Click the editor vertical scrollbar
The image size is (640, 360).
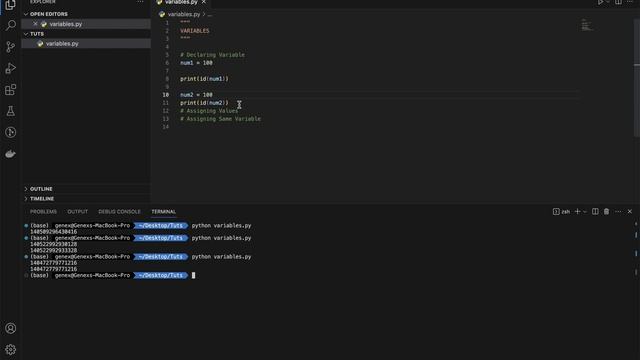click(637, 78)
